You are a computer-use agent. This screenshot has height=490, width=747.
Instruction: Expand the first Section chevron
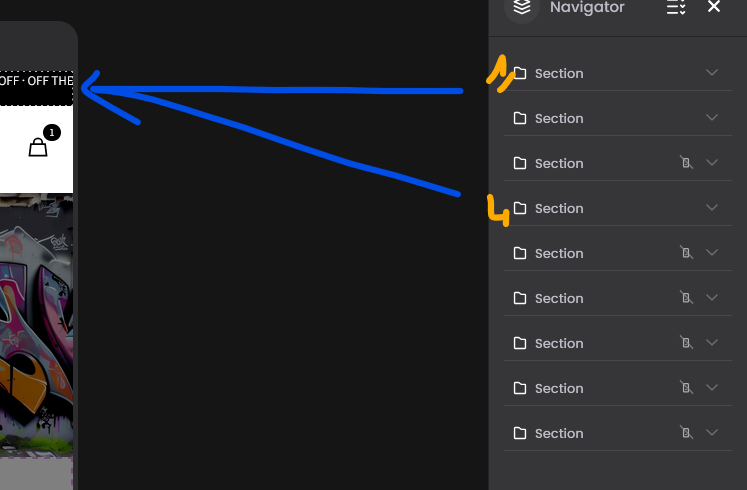point(712,72)
